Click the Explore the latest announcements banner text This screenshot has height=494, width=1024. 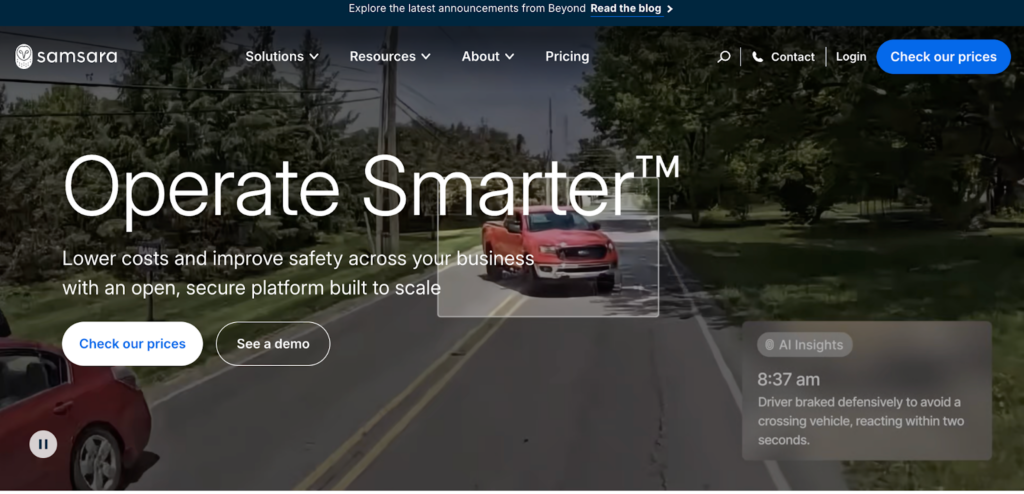[467, 8]
